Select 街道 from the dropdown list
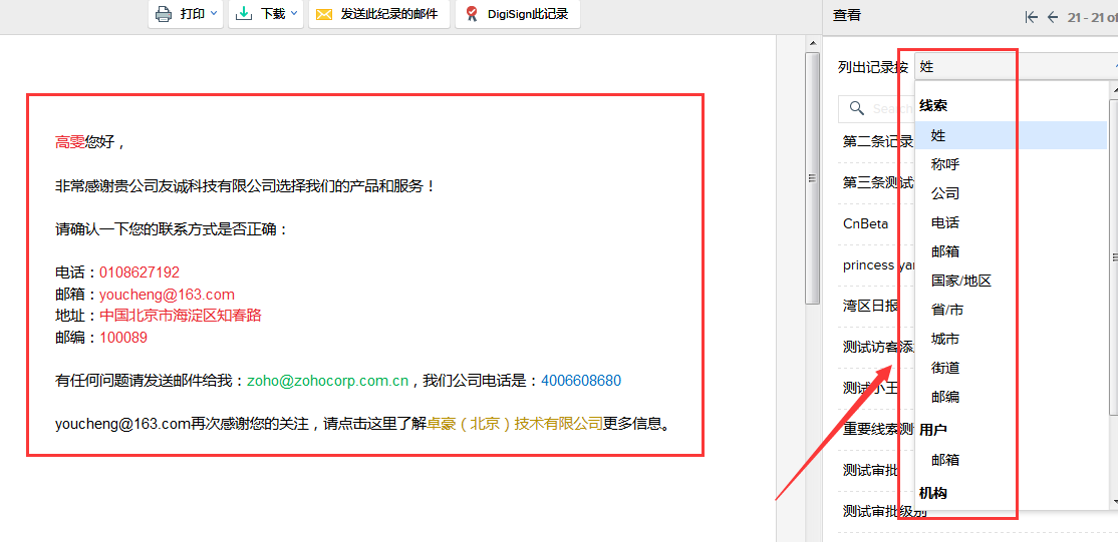The width and height of the screenshot is (1118, 542). click(945, 368)
